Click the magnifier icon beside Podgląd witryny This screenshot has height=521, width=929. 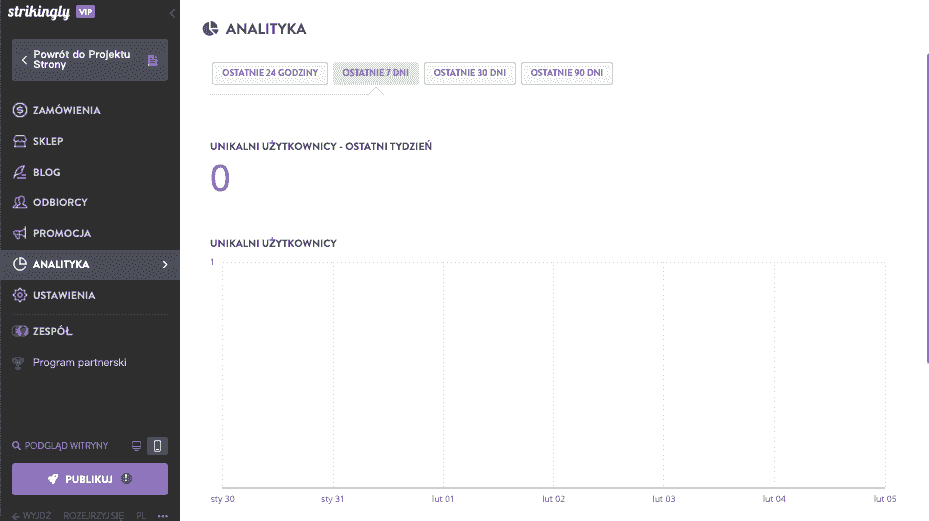pyautogui.click(x=17, y=446)
